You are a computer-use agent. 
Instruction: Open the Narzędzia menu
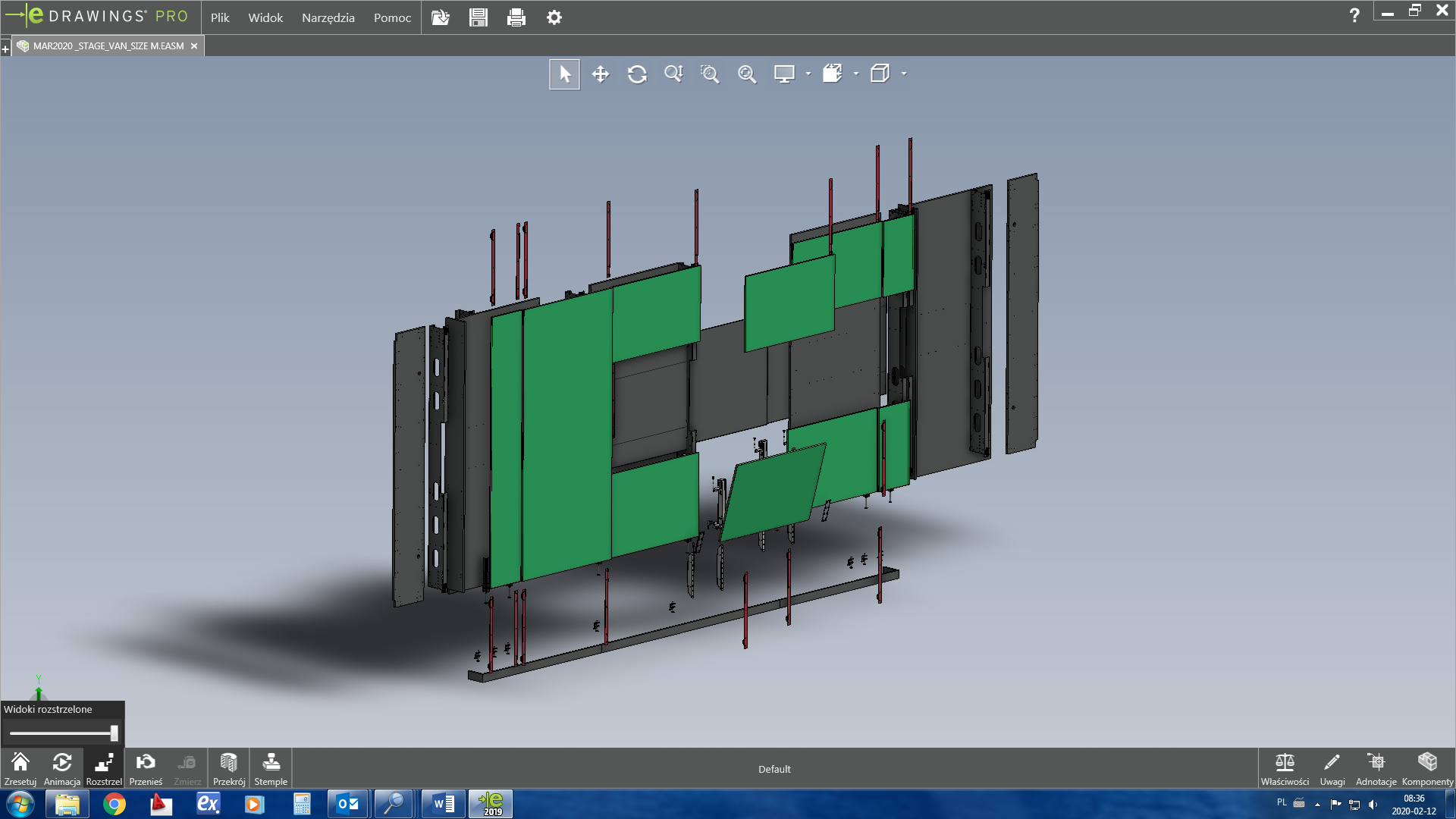(x=328, y=17)
